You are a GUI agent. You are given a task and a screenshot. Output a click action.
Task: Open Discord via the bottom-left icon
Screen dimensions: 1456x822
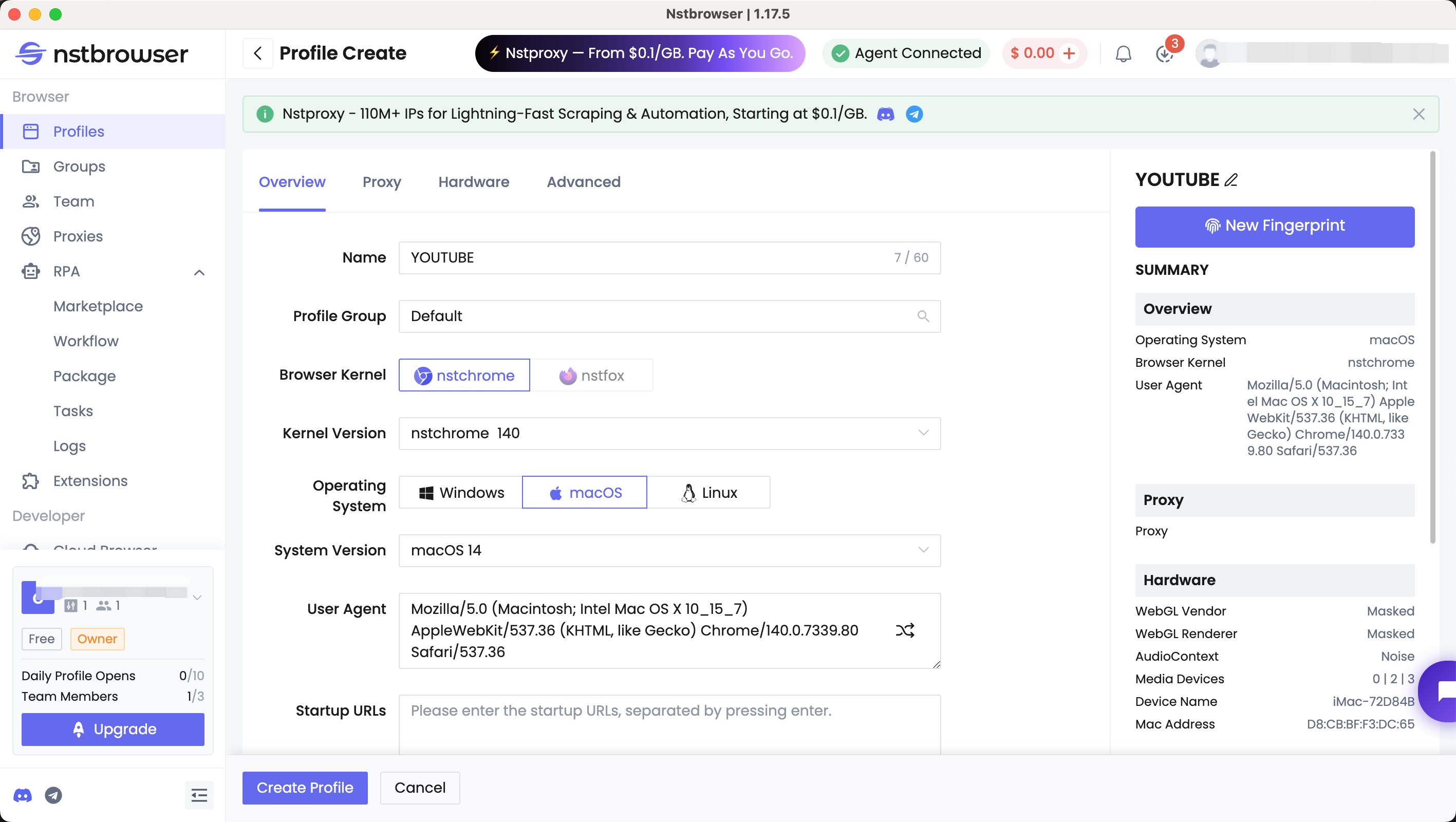pyautogui.click(x=23, y=795)
